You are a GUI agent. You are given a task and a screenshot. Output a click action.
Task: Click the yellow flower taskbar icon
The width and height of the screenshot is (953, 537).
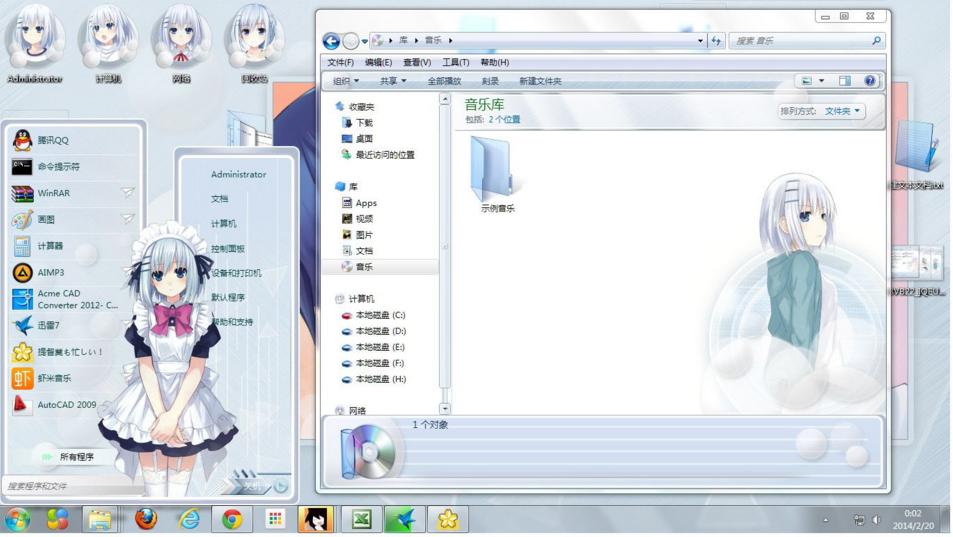pos(448,519)
